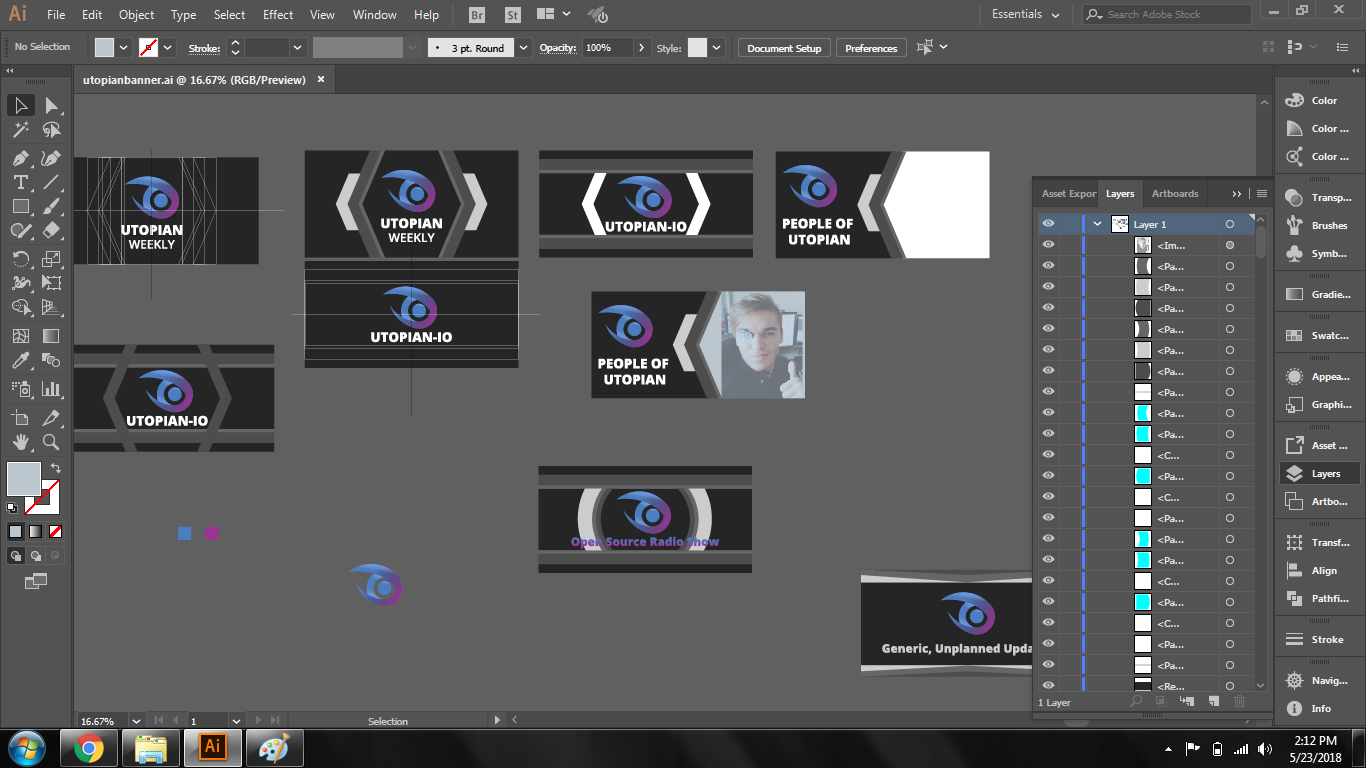The image size is (1366, 768).
Task: Choose the Lasso tool
Action: 51,130
